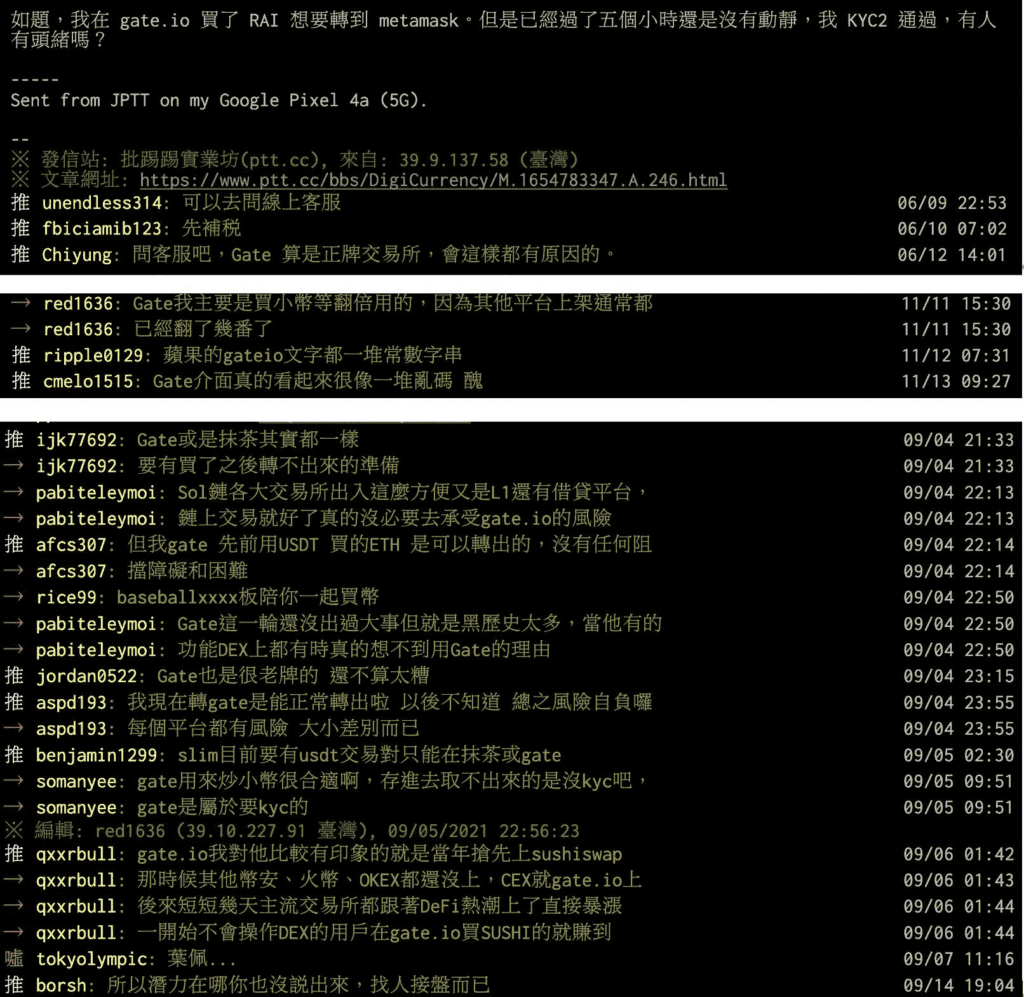
Task: Click timestamp 09/14 19:04
Action: 958,985
